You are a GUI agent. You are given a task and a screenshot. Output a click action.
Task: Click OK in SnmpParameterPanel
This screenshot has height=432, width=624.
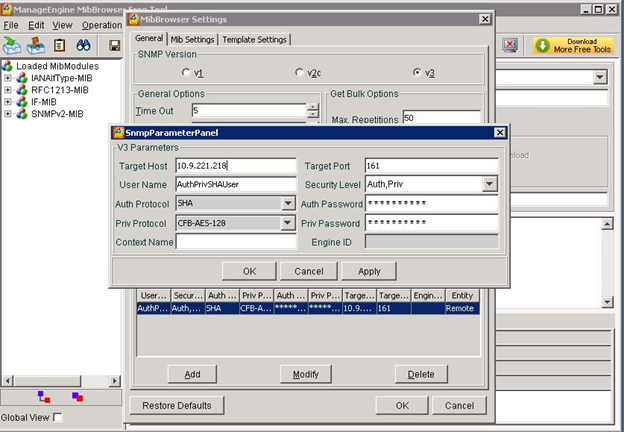click(249, 271)
